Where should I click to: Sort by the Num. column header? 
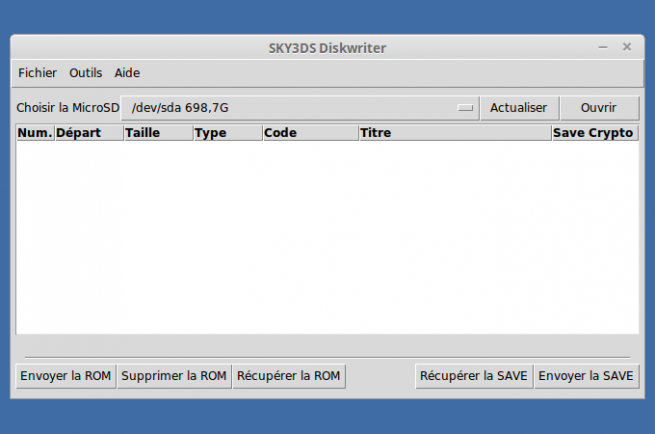(x=35, y=133)
